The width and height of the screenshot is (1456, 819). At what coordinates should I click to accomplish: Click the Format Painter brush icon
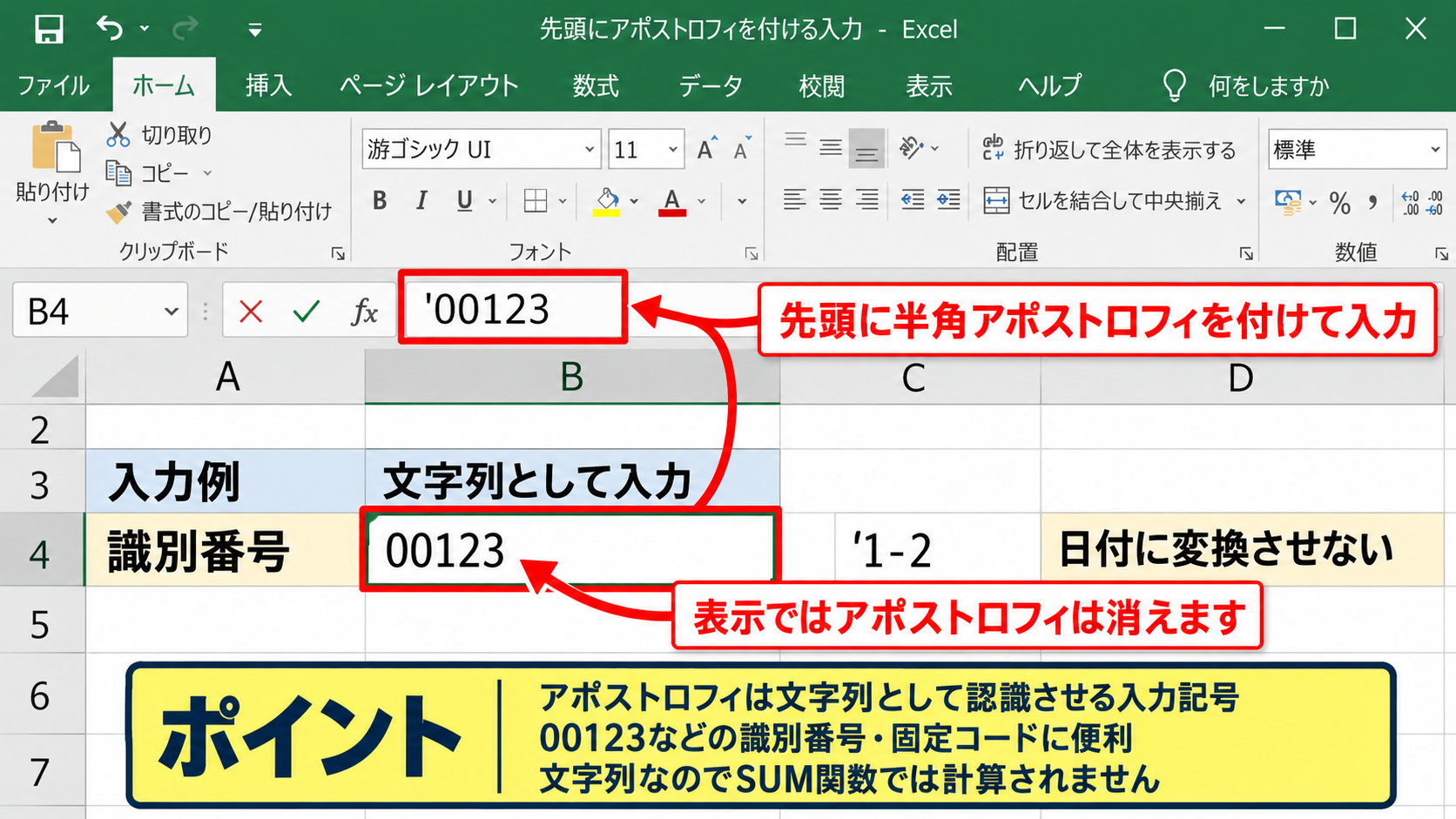point(118,211)
